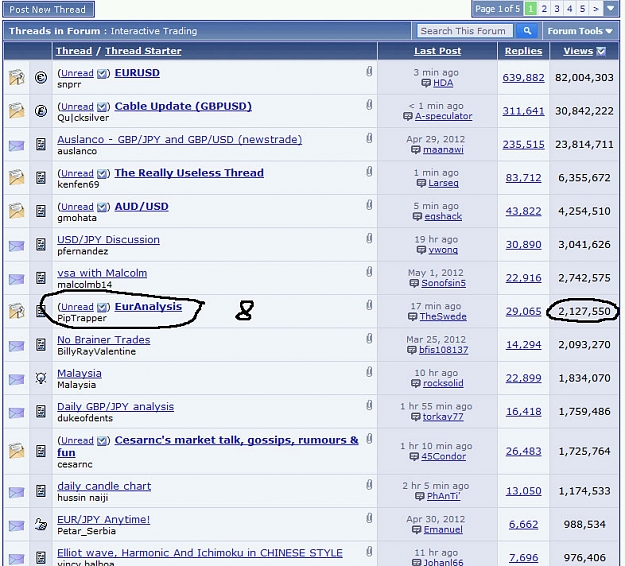Click envelope icon for Cable Update thread

[x=16, y=111]
